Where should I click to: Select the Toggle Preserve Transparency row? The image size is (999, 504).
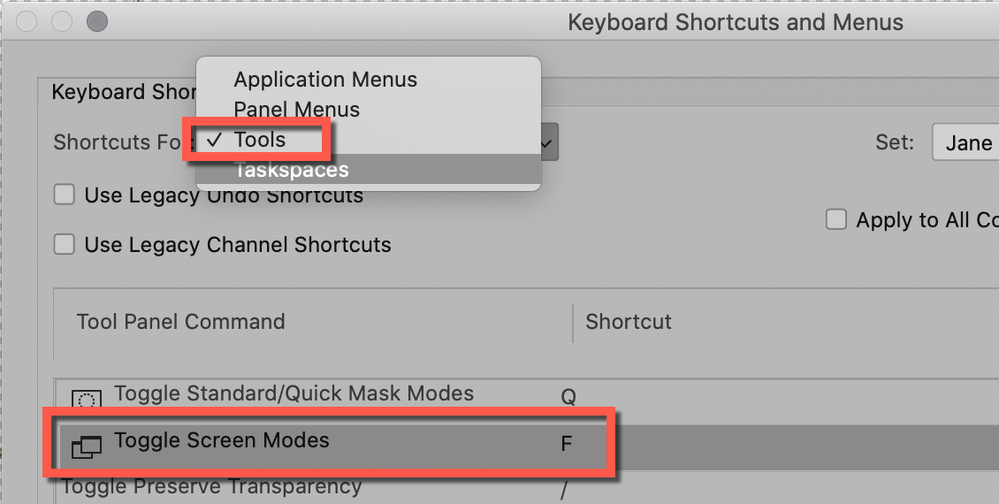[211, 487]
